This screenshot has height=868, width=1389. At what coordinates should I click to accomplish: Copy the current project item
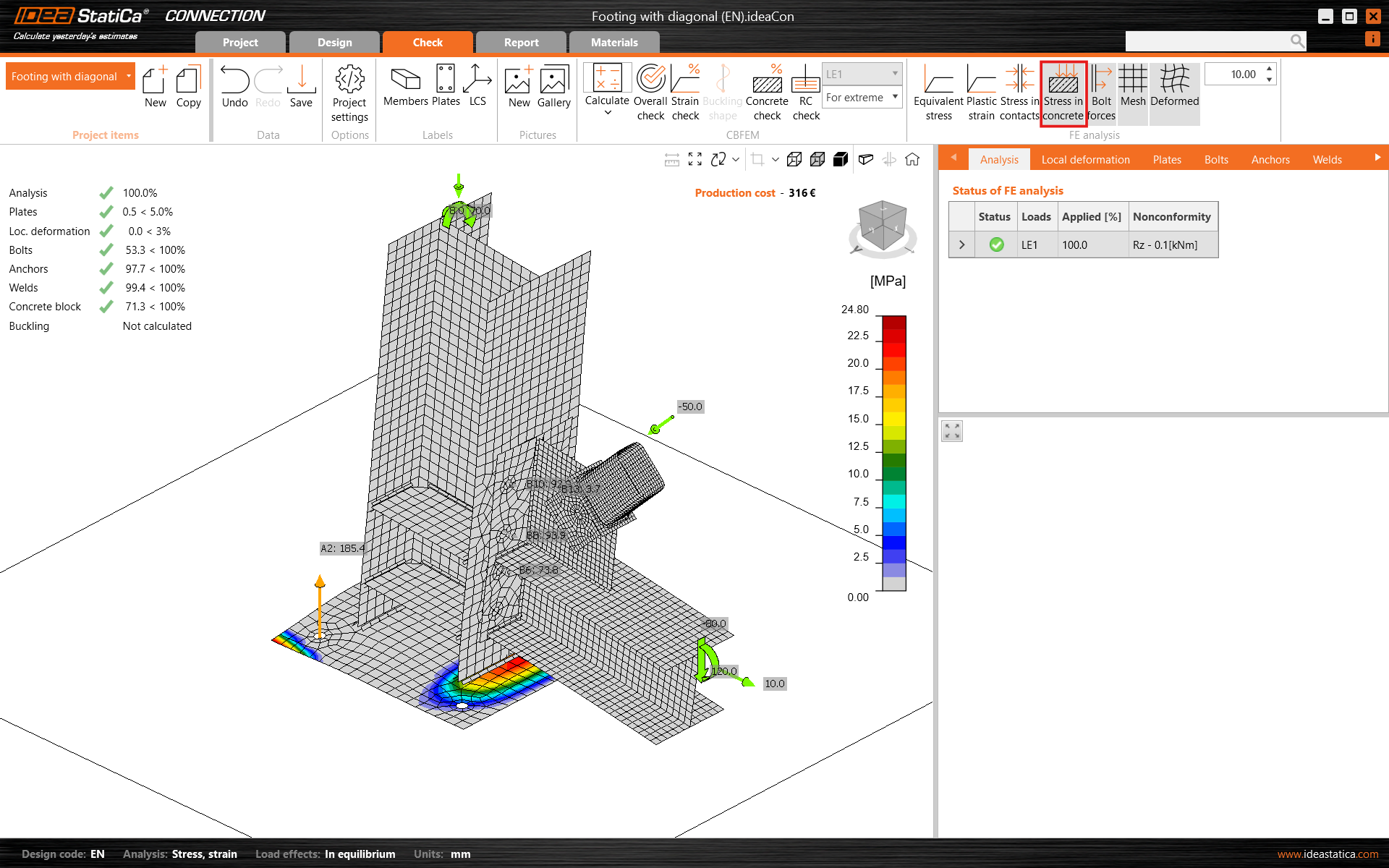point(188,87)
